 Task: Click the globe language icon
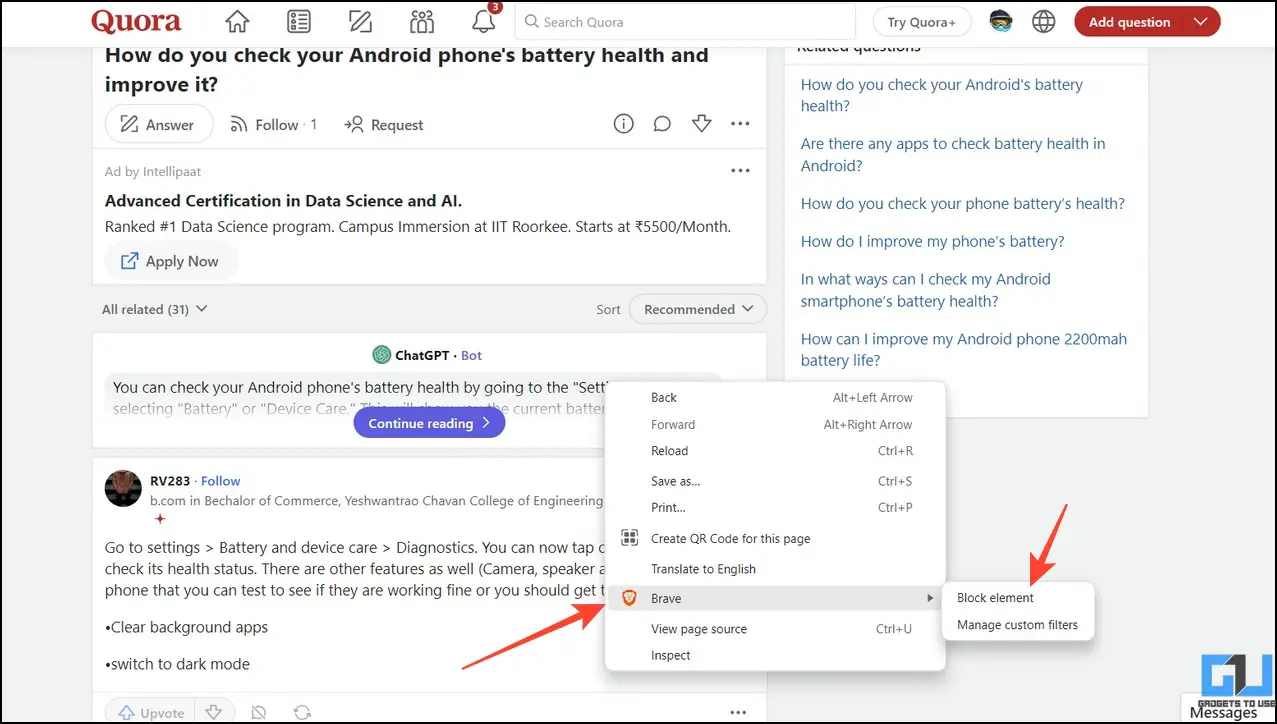[1044, 21]
